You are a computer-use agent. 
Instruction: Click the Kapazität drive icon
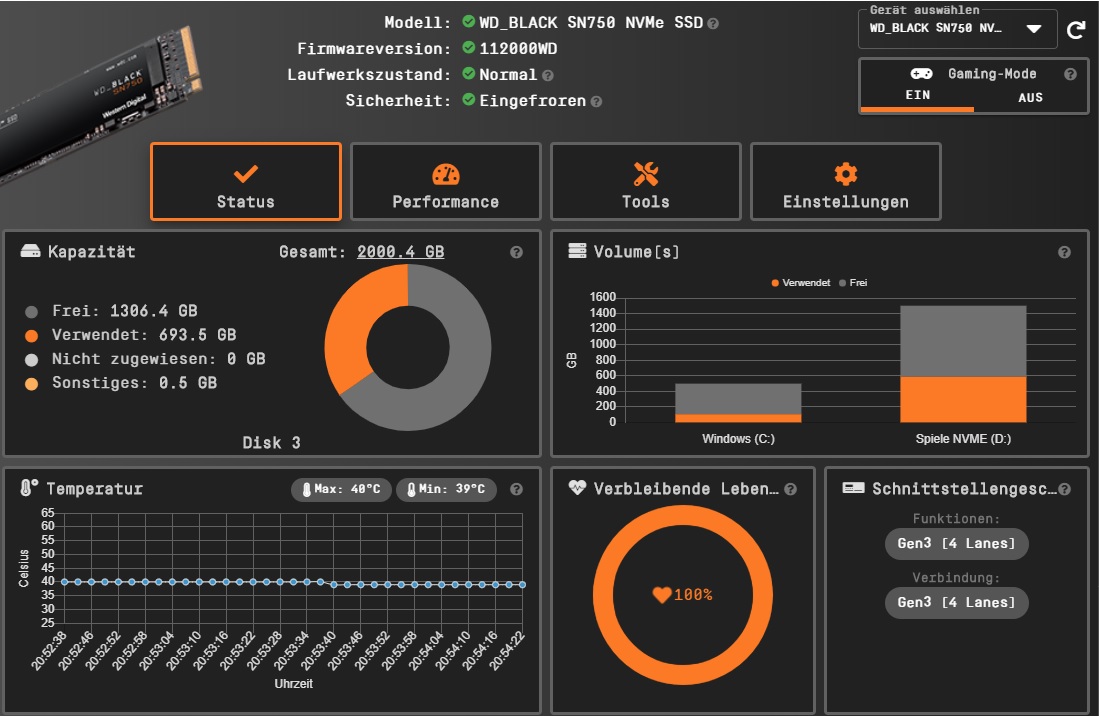coord(30,252)
